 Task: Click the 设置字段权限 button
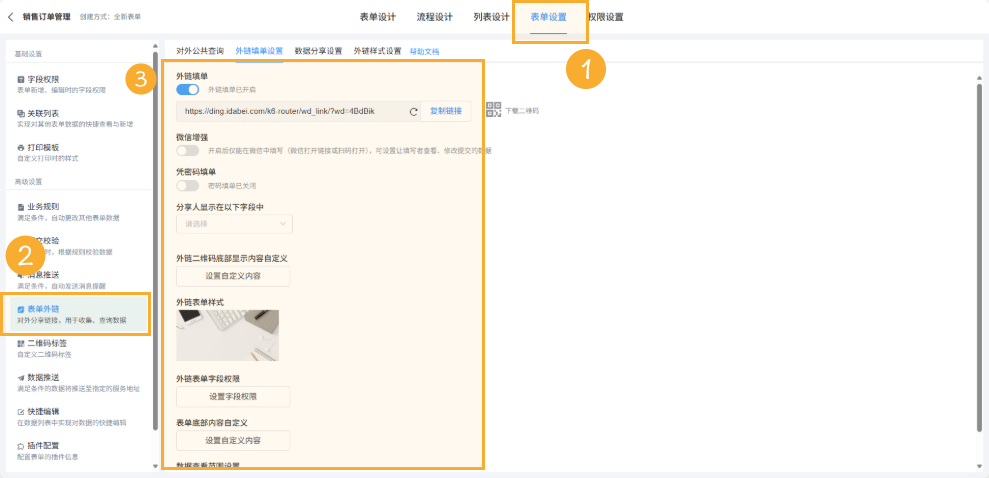[233, 397]
